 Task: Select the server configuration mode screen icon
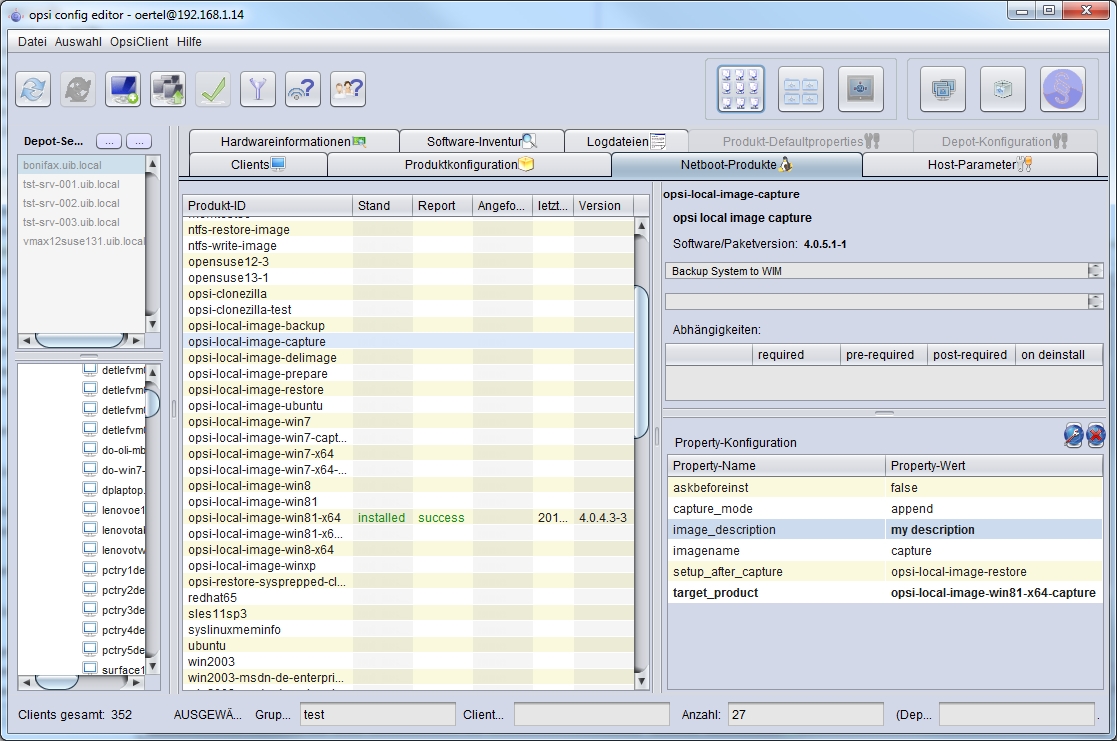861,89
